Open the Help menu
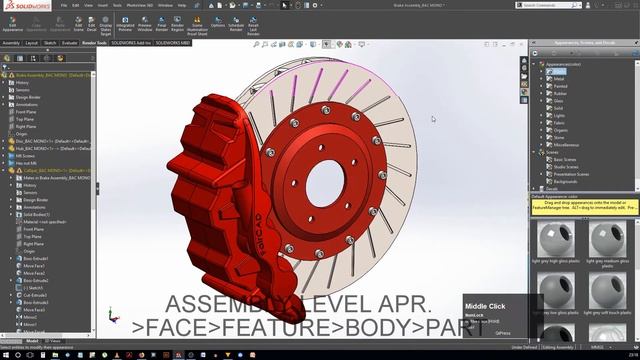 click(182, 6)
